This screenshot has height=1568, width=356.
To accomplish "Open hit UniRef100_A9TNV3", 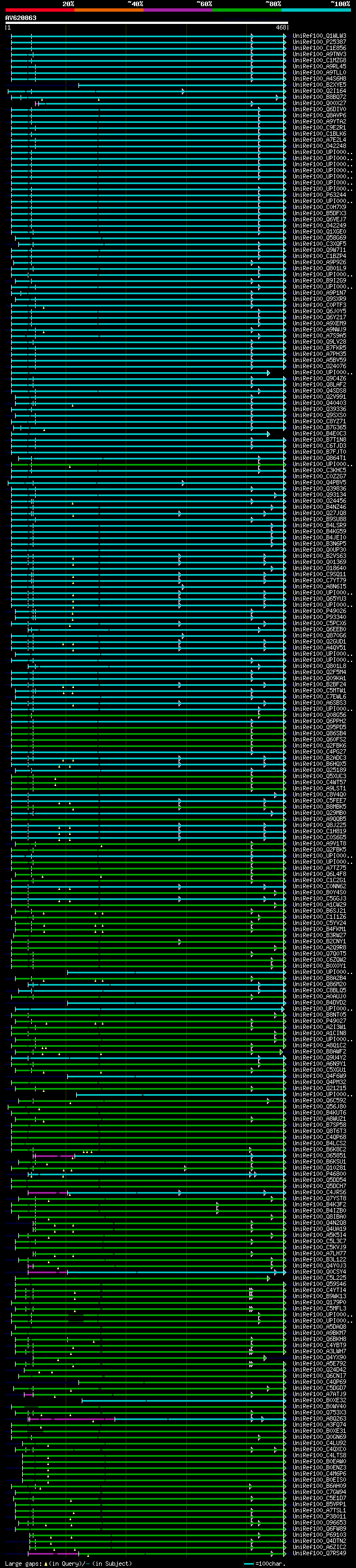I will pyautogui.click(x=319, y=54).
